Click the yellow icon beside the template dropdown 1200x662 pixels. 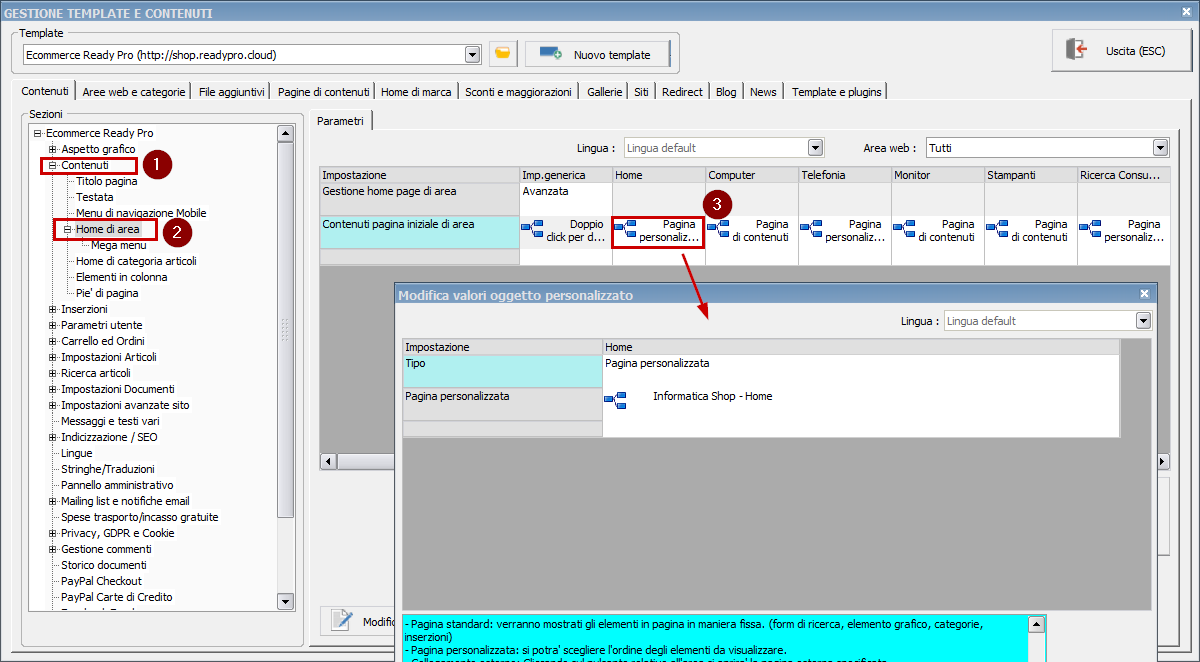(x=502, y=54)
